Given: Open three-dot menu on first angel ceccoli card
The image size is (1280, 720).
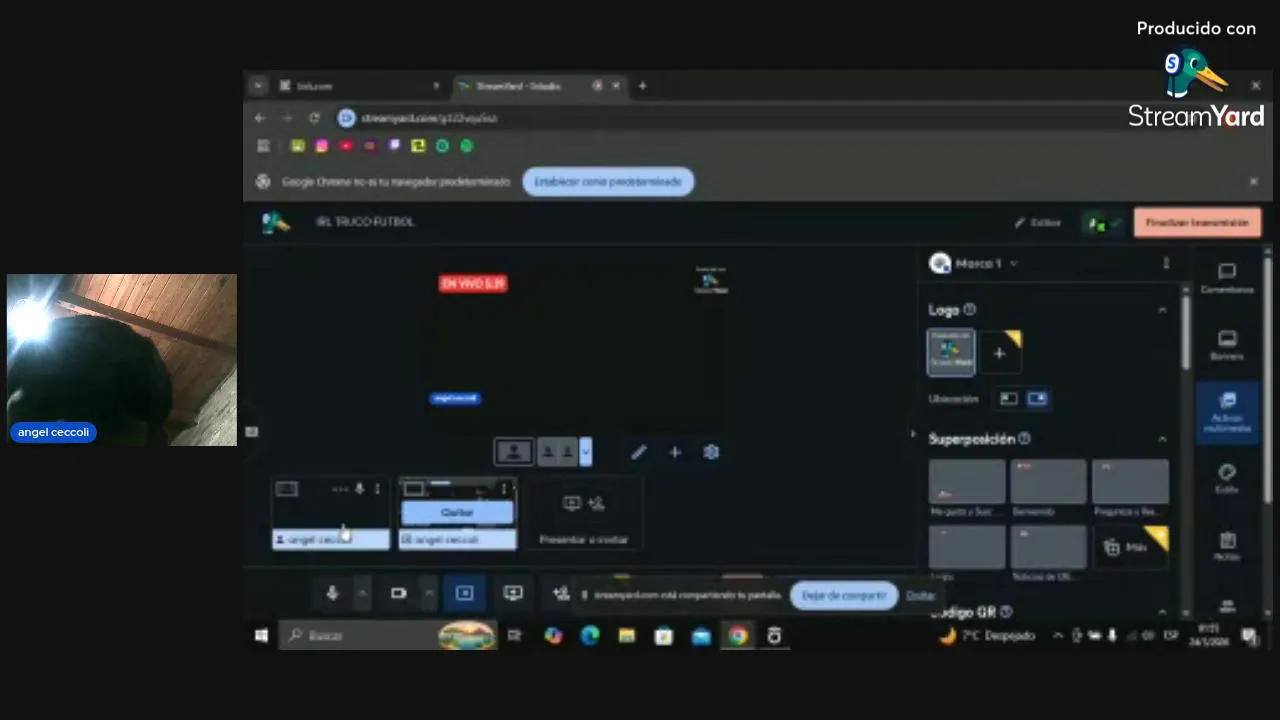Looking at the screenshot, I should (377, 489).
